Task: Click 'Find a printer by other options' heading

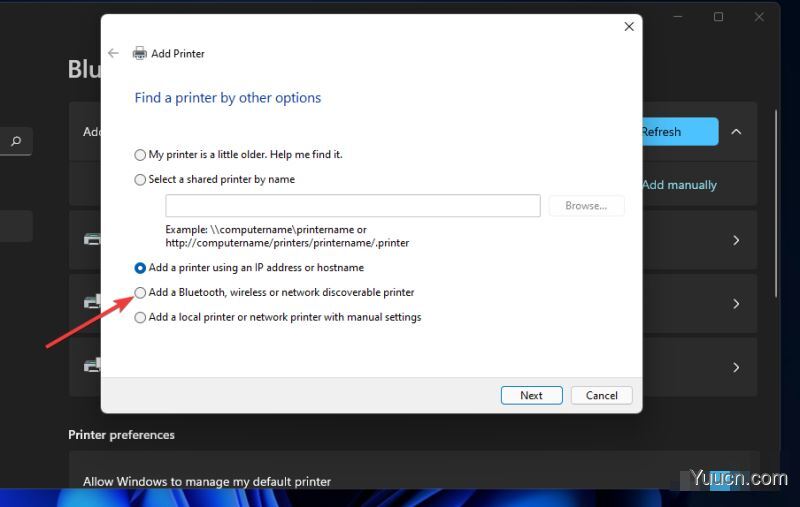Action: (228, 97)
